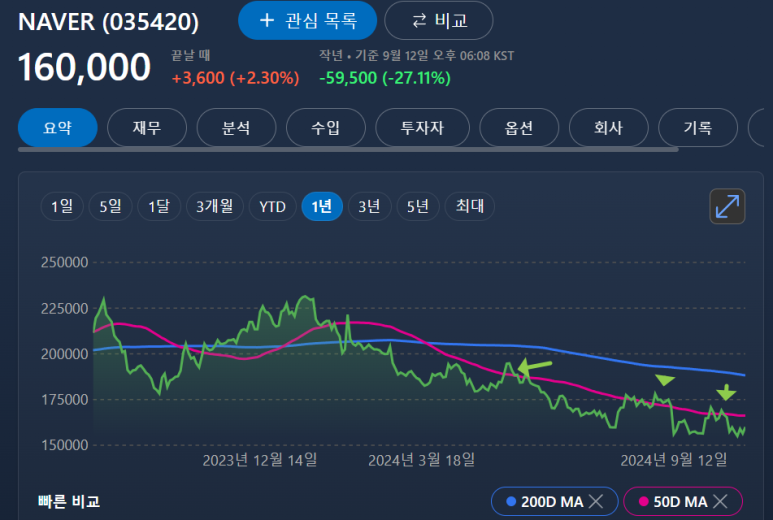Switch chart to 5년 range

pos(418,206)
